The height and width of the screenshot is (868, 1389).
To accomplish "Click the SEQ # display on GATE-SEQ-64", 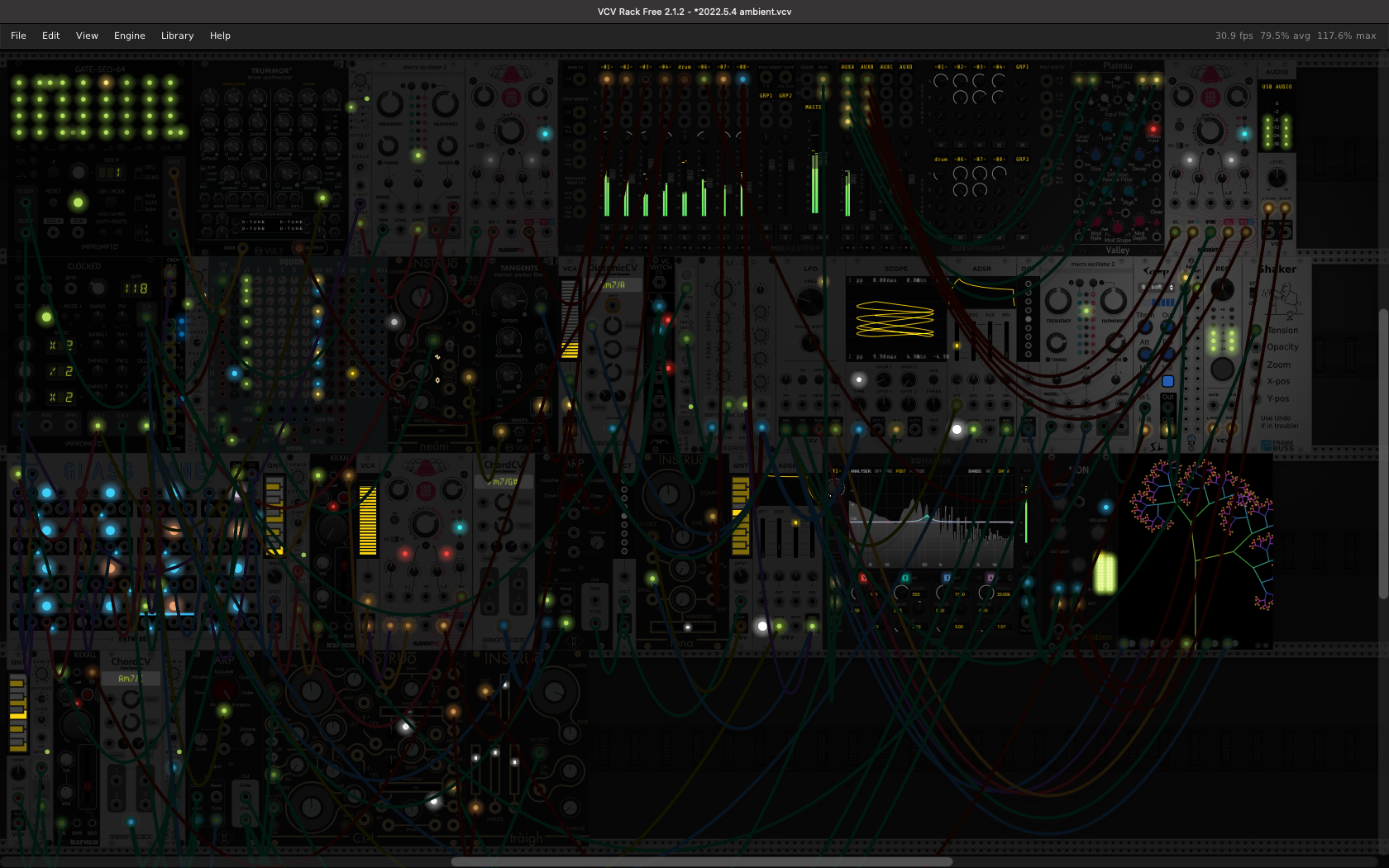I will pyautogui.click(x=109, y=172).
